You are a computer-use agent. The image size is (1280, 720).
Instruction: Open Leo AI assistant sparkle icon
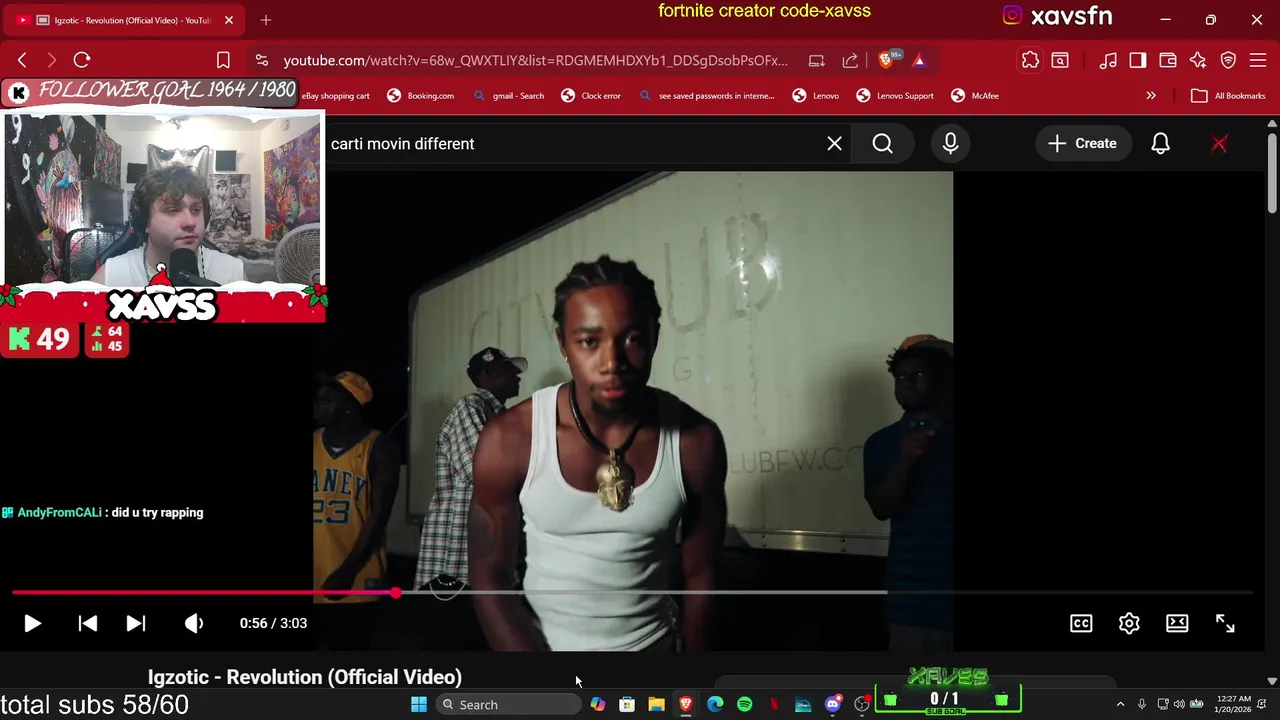1198,60
